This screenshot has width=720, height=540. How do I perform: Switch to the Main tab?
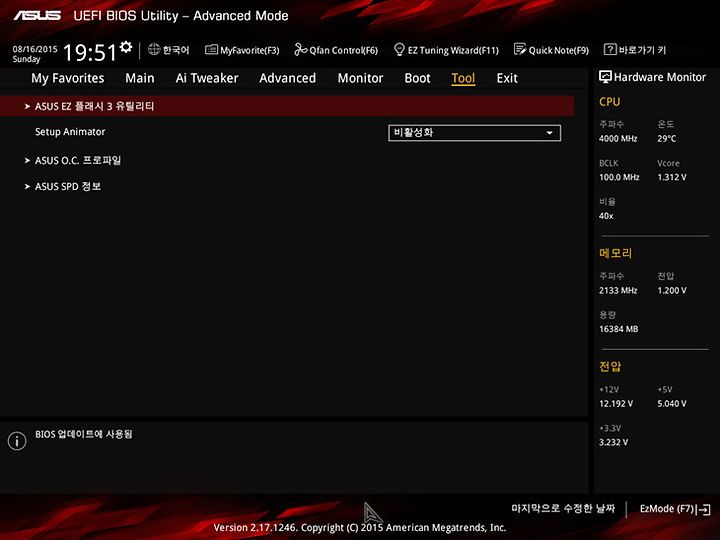click(x=140, y=78)
